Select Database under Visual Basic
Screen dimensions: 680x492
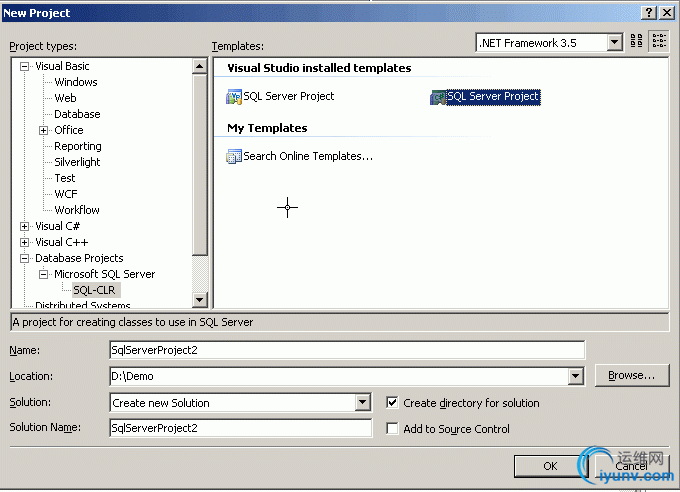77,114
